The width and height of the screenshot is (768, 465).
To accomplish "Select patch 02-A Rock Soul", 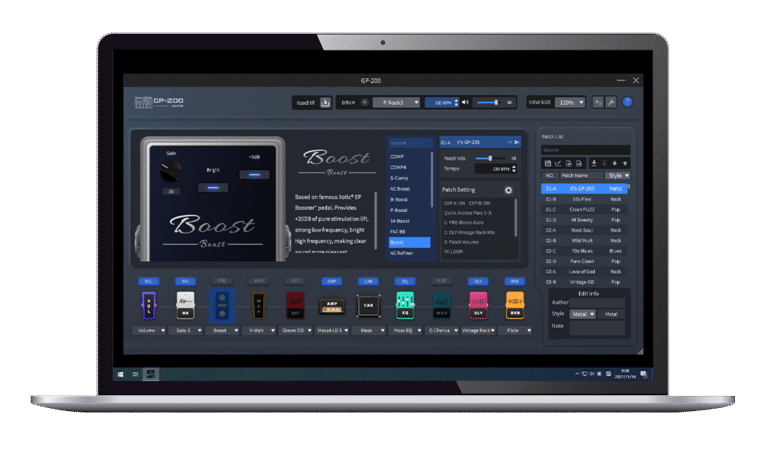I will pyautogui.click(x=584, y=230).
